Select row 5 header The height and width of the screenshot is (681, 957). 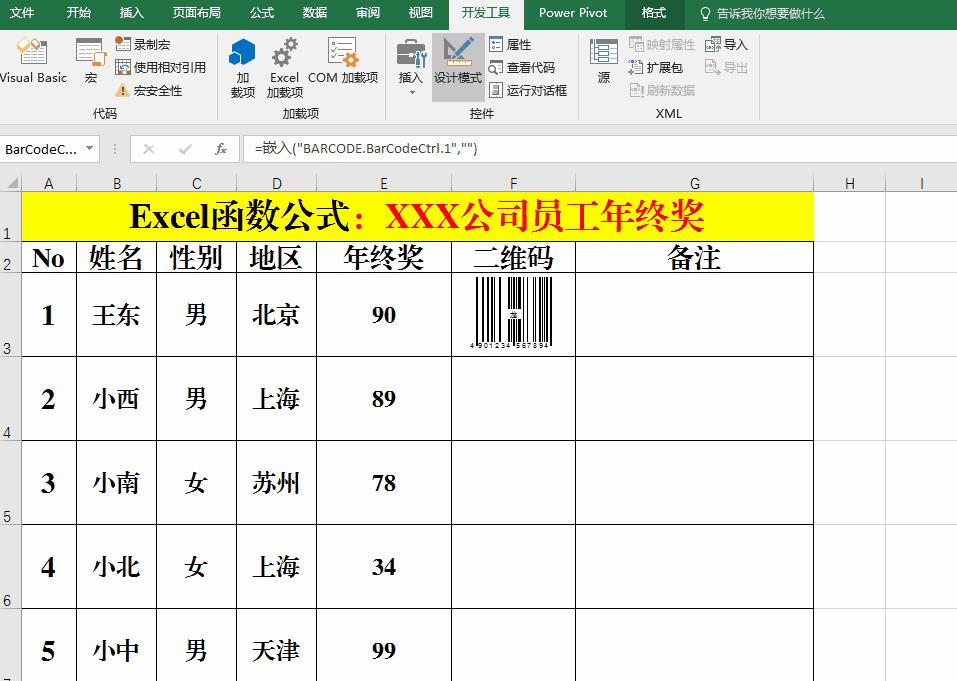pos(10,483)
